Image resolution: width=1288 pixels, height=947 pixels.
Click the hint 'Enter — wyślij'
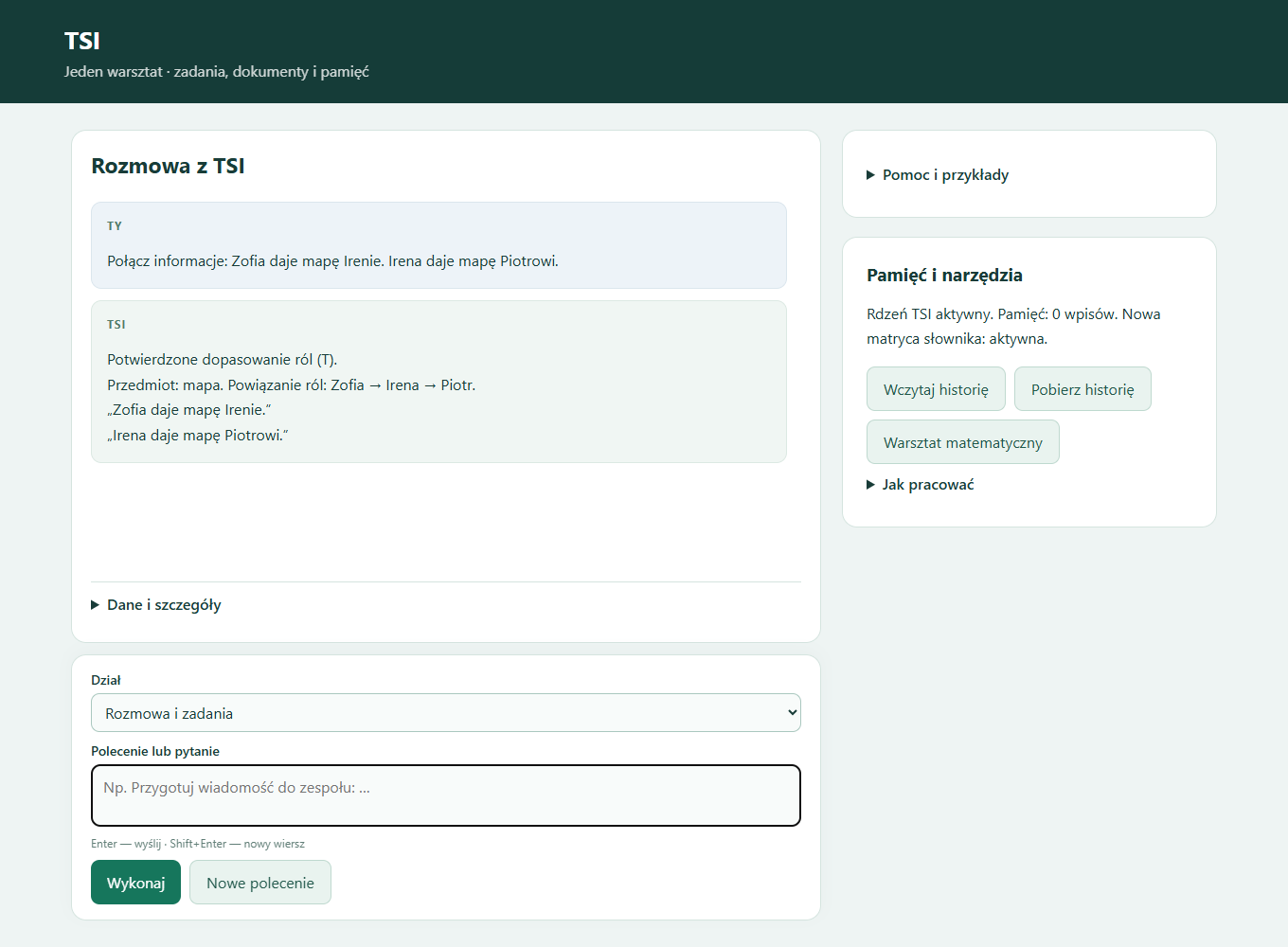(x=126, y=844)
